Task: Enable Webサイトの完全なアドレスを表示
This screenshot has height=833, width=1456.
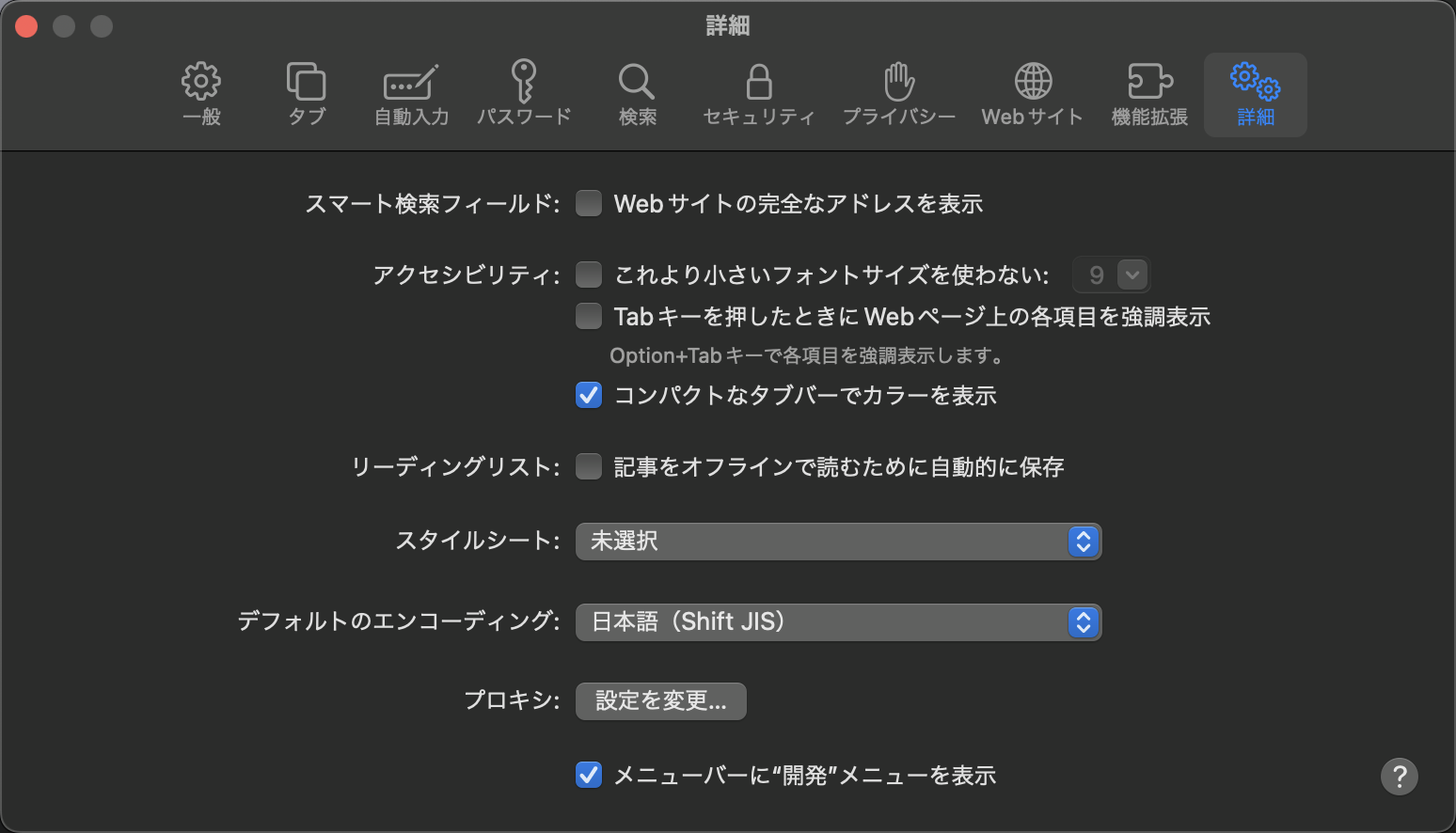Action: pos(589,203)
